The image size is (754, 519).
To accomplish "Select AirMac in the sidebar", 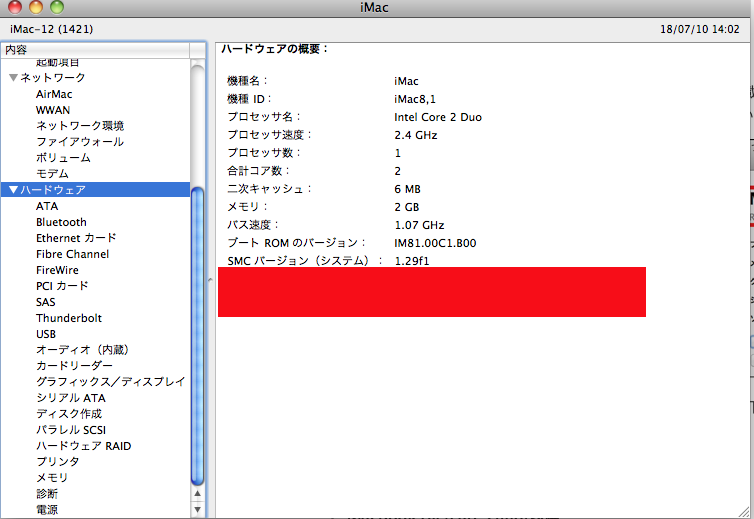I will 54,94.
